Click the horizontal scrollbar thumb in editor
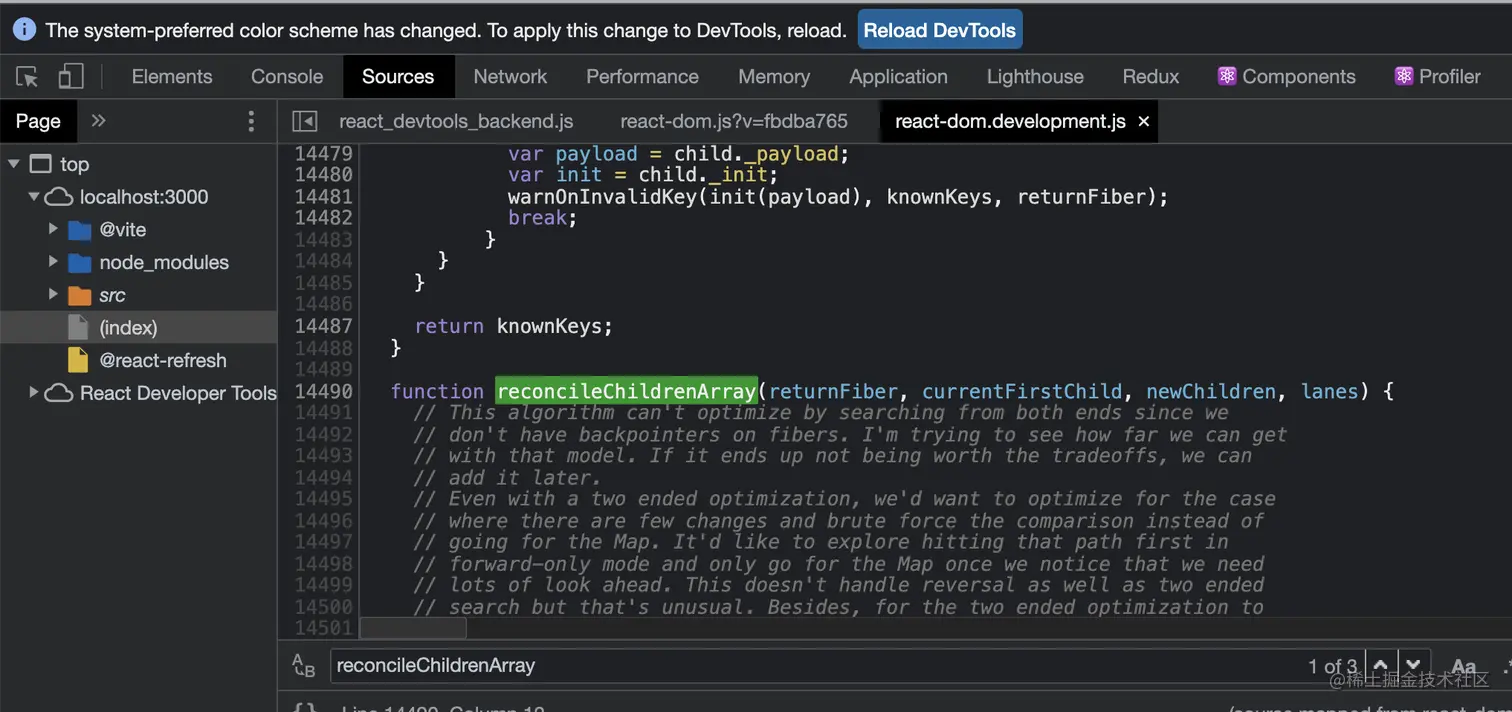Screen dimensions: 1512x712 click(413, 628)
